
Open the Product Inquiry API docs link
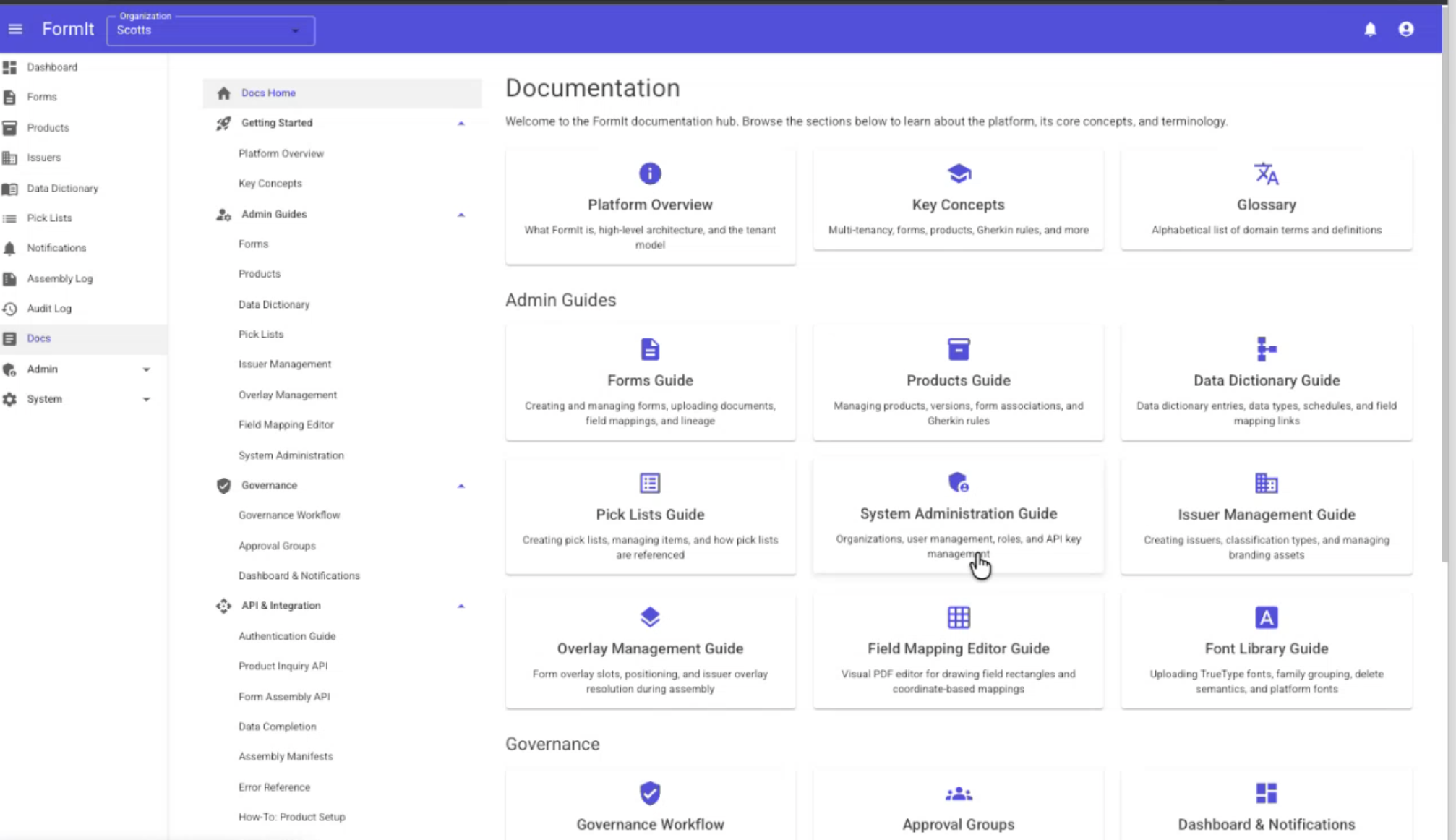(x=283, y=667)
